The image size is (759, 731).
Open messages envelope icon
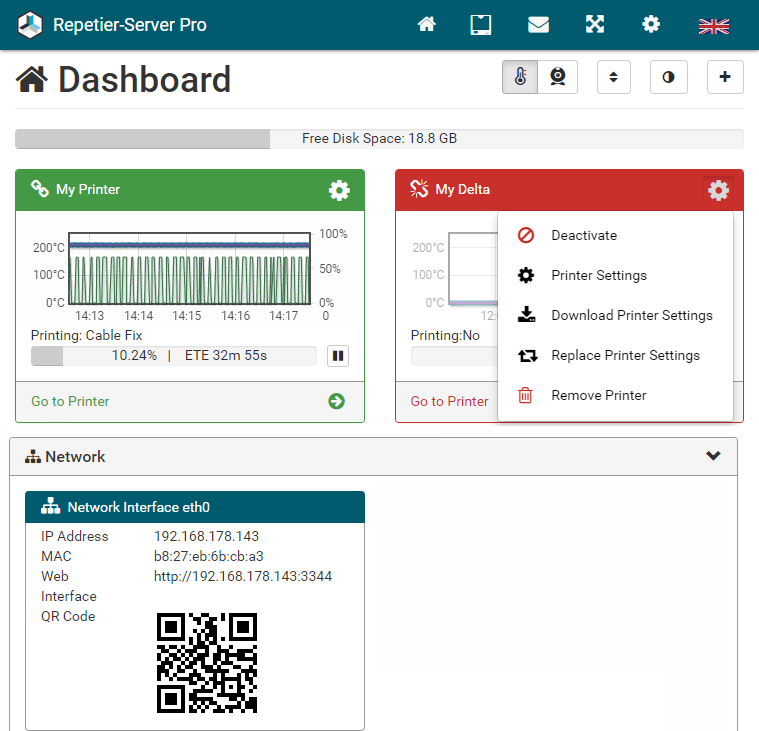tap(539, 25)
